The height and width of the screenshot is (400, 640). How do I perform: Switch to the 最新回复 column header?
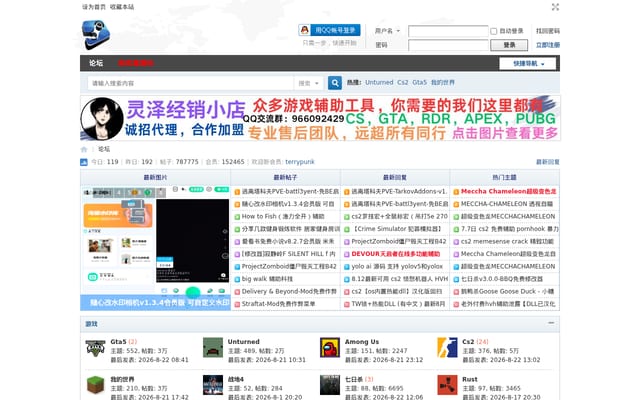(x=395, y=178)
